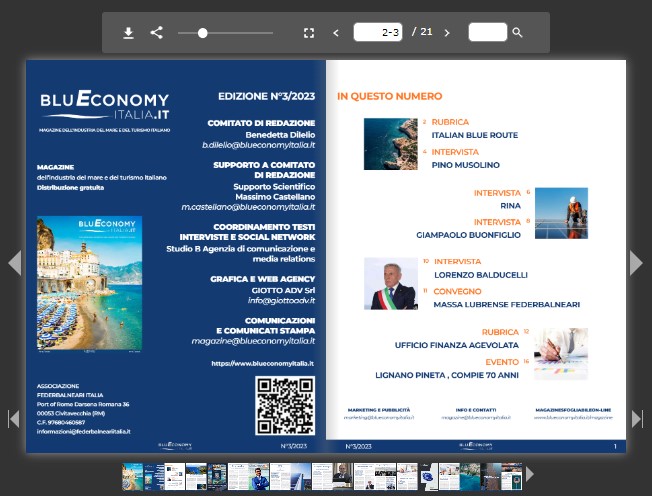Click magazine@blueconomyitalia.it under Comunicati Stampa

coord(253,341)
